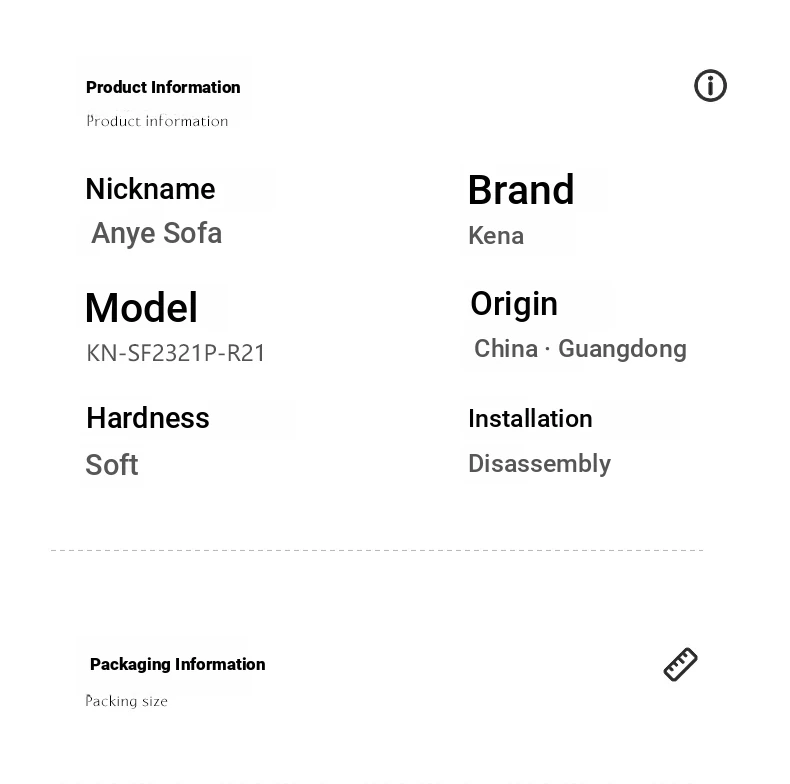Image resolution: width=790 pixels, height=784 pixels.
Task: Click the circled info icon
Action: click(710, 86)
